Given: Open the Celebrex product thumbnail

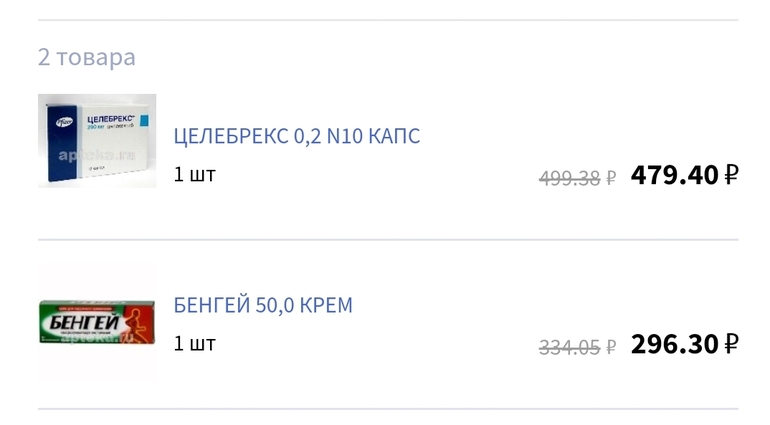Looking at the screenshot, I should 97,140.
